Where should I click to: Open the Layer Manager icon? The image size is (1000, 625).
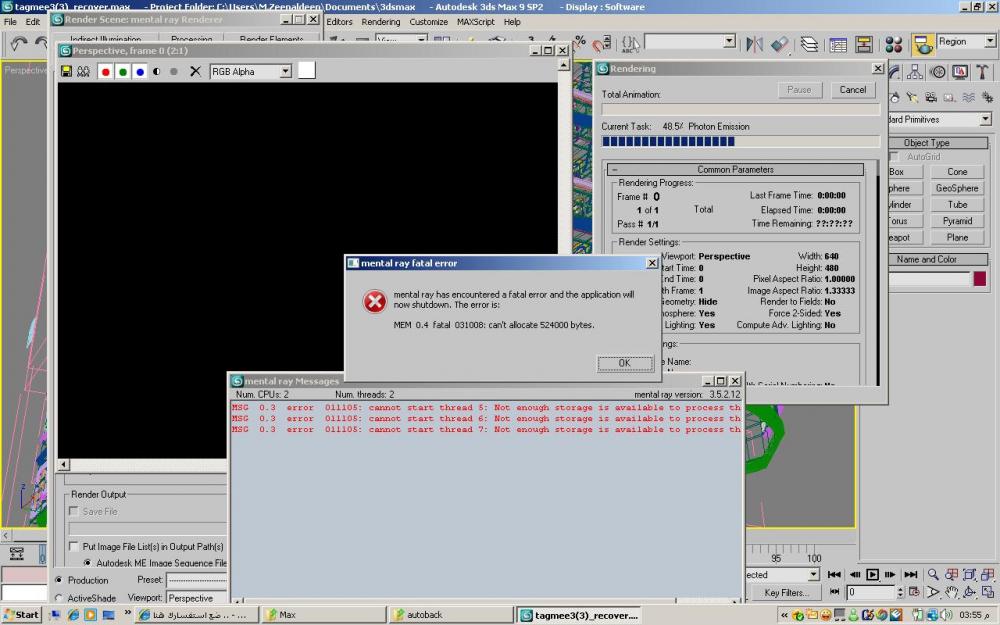[809, 44]
